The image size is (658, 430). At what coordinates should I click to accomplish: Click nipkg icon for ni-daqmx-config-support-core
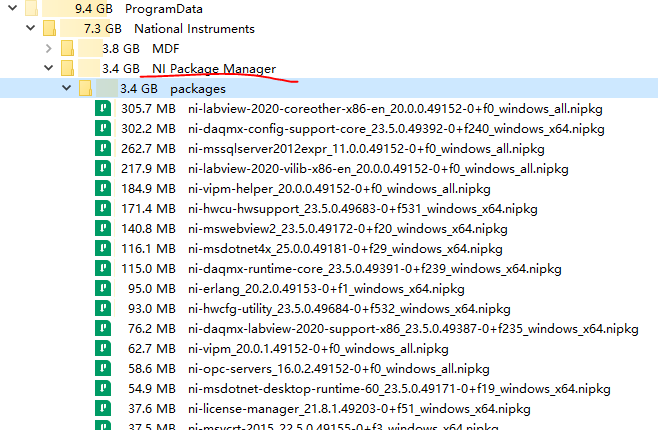(x=103, y=128)
